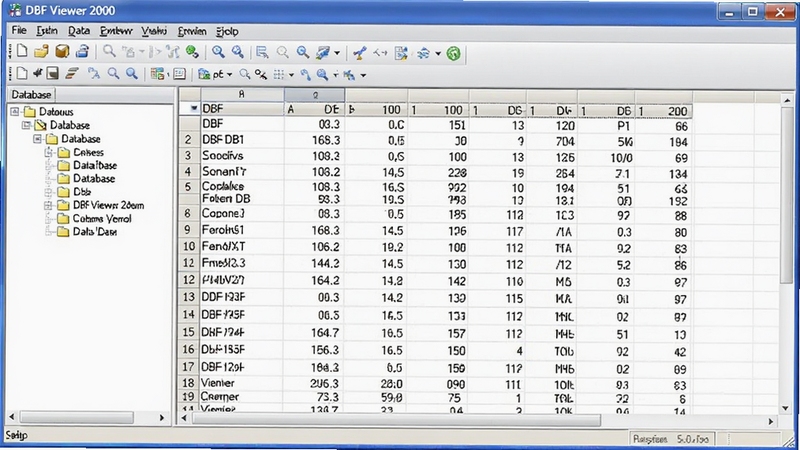Open the 'pE' dropdown in second toolbar

pos(229,75)
